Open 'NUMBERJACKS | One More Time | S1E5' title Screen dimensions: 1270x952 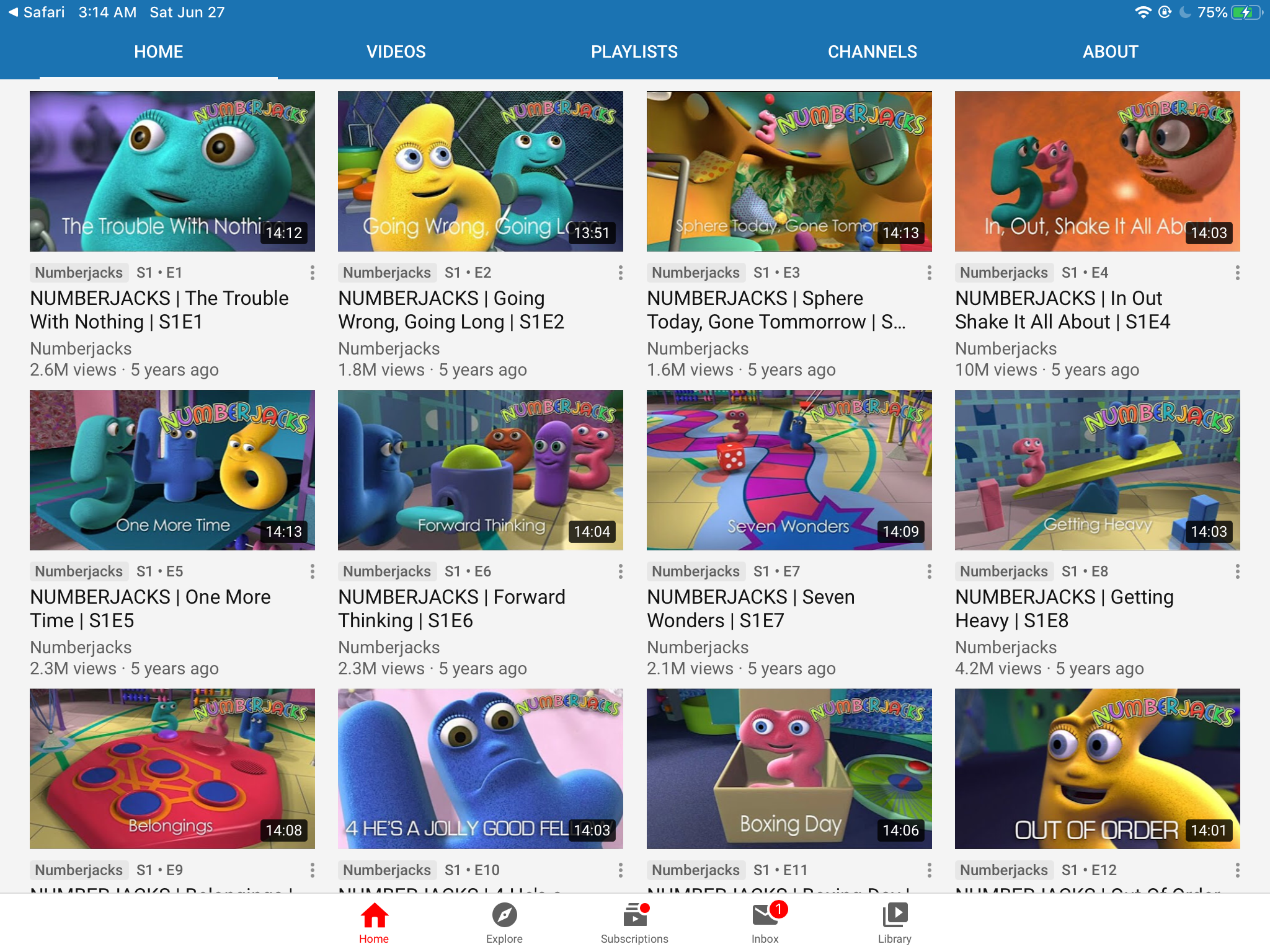point(151,609)
